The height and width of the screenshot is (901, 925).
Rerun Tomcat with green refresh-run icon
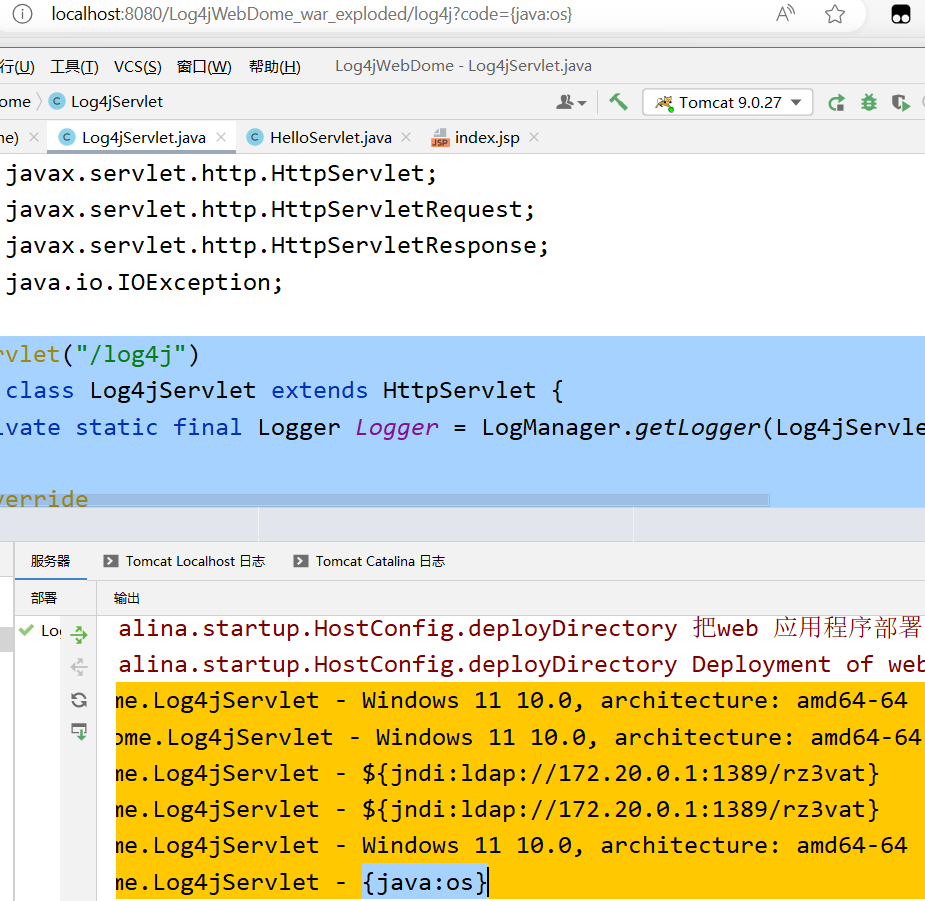point(836,103)
